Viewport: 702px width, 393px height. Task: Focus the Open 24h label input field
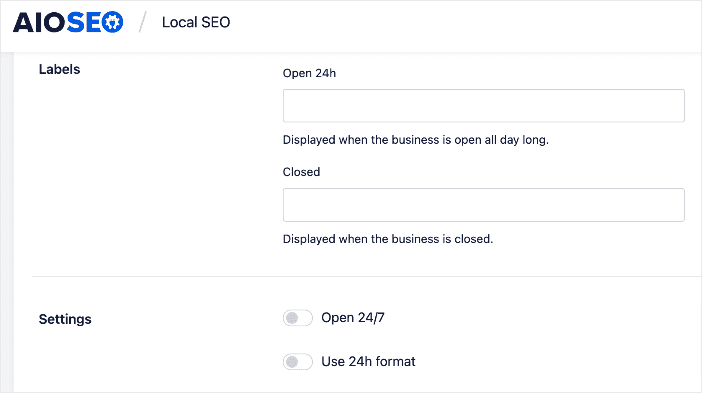tap(484, 106)
